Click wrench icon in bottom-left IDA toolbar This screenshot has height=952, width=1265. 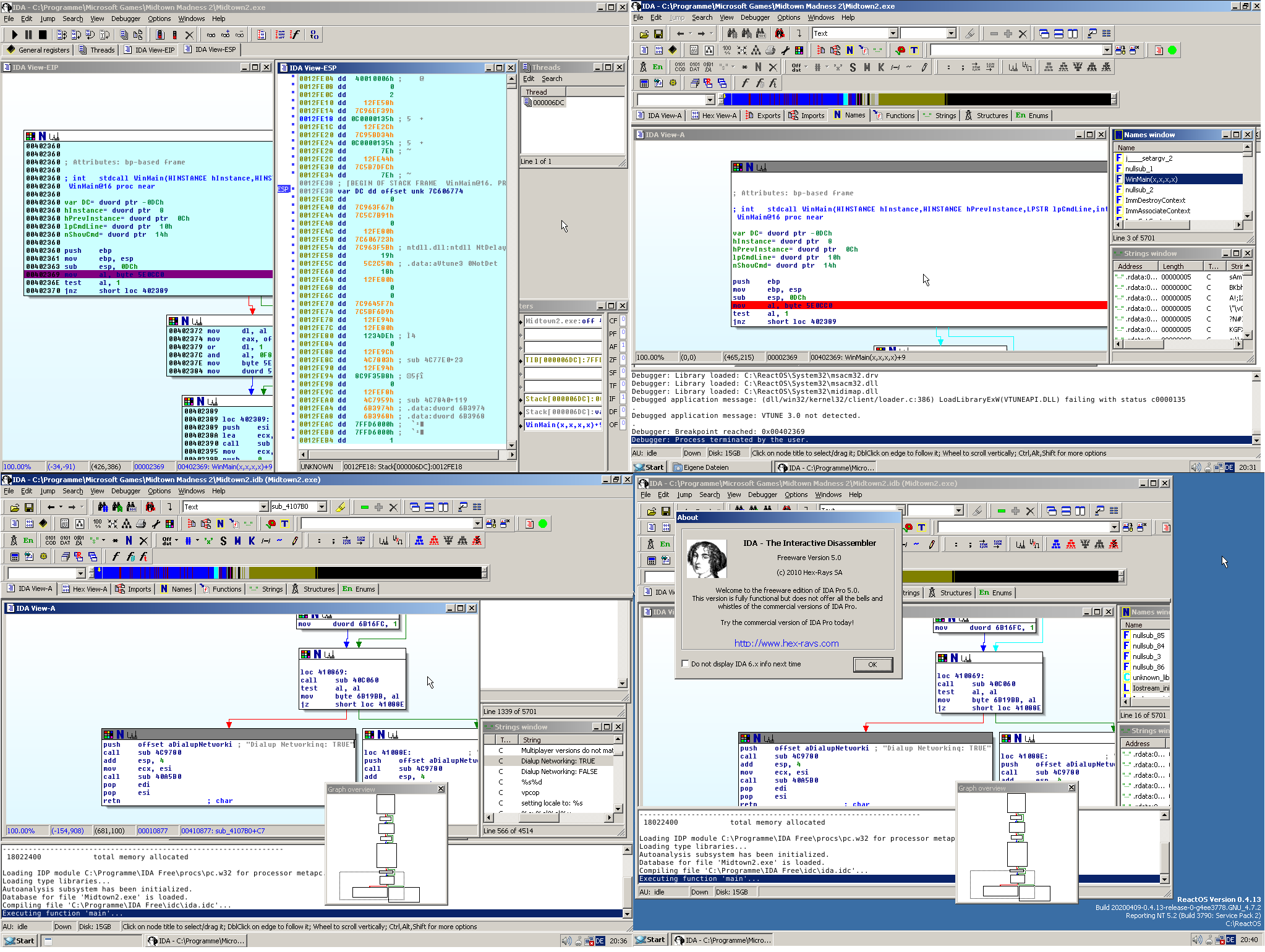coord(155,524)
